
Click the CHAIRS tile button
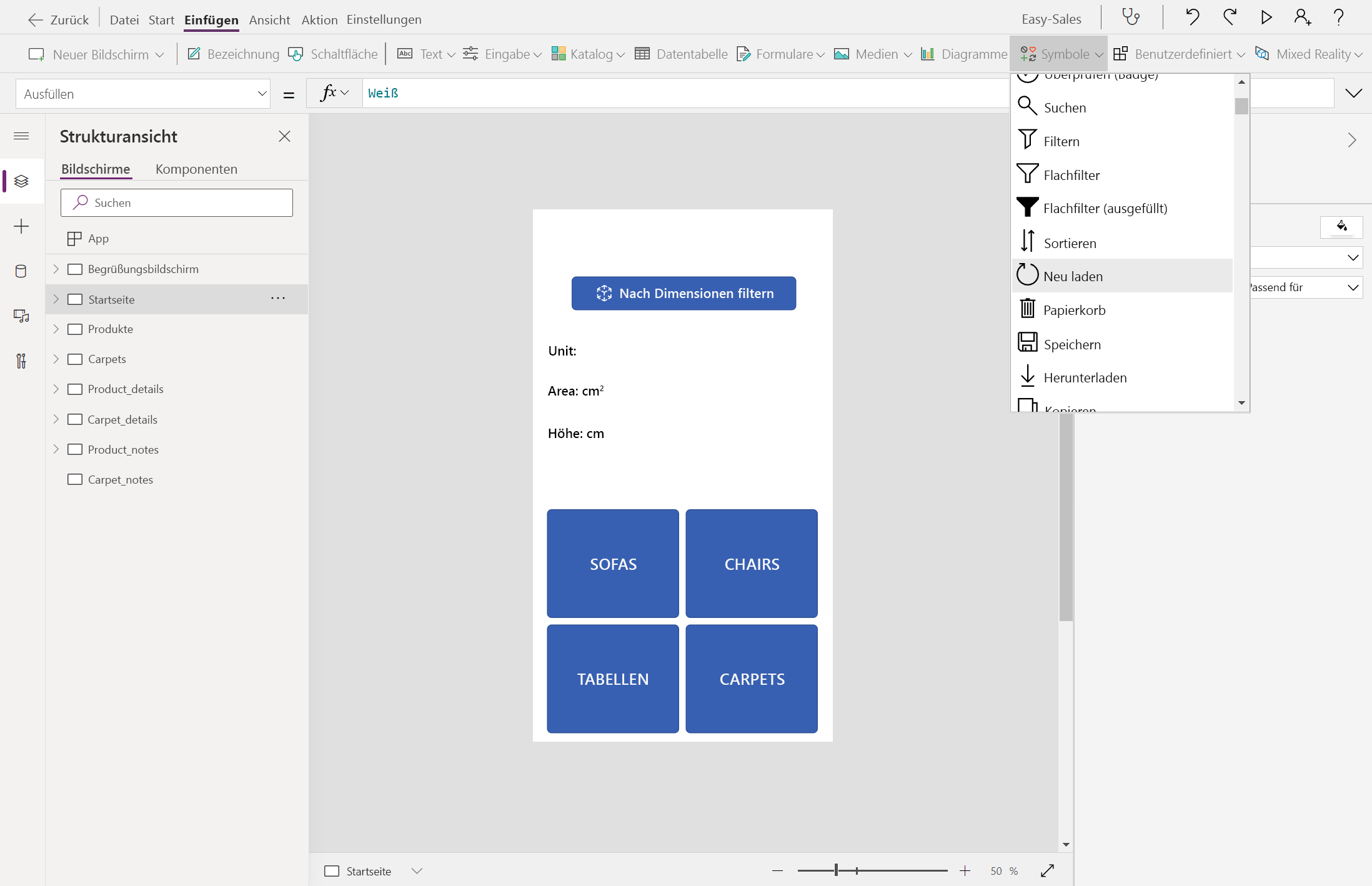(752, 564)
